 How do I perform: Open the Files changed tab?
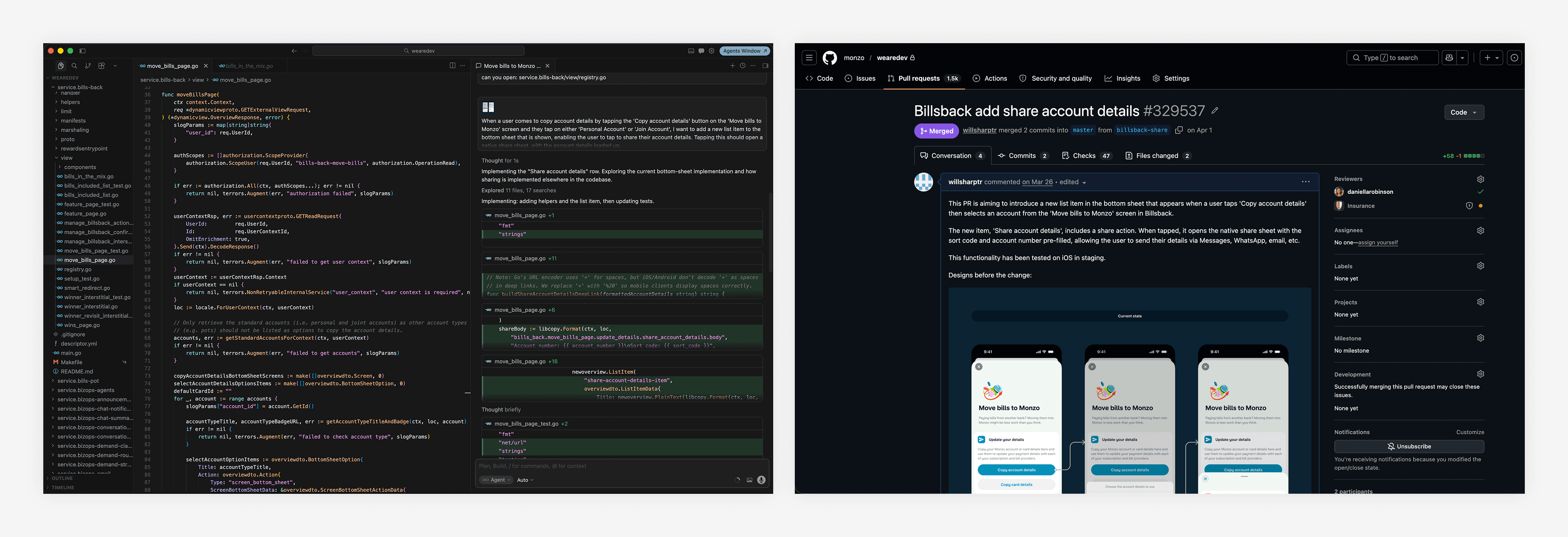[1159, 156]
